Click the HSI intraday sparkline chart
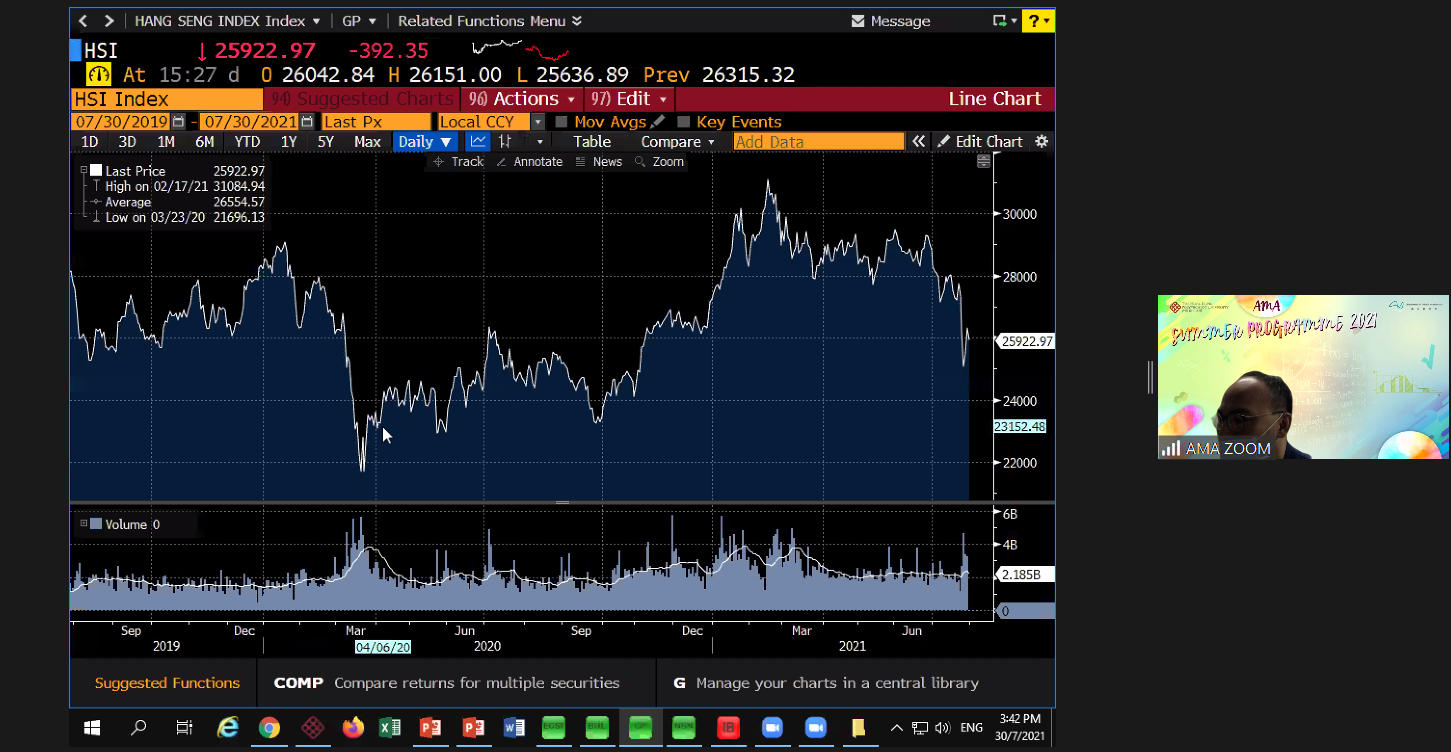Image resolution: width=1451 pixels, height=752 pixels. [x=520, y=48]
